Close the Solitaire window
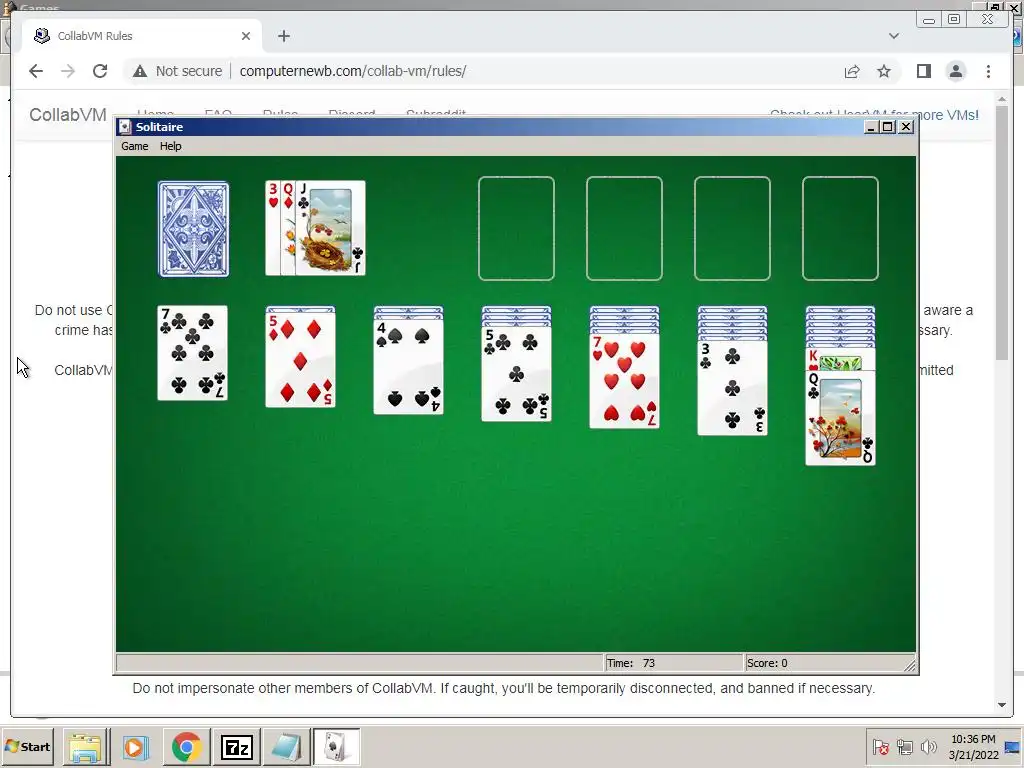This screenshot has width=1024, height=768. click(x=906, y=127)
